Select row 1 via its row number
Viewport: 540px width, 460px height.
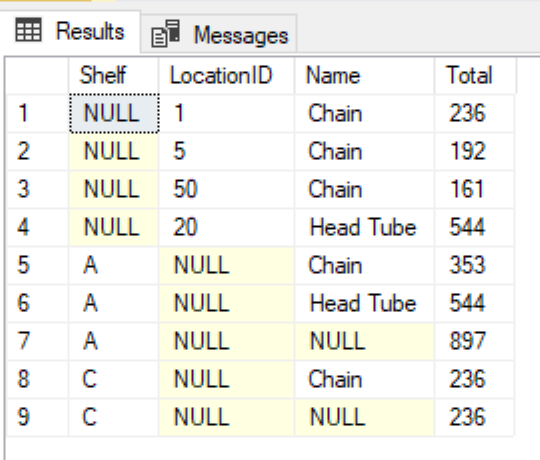pos(37,113)
